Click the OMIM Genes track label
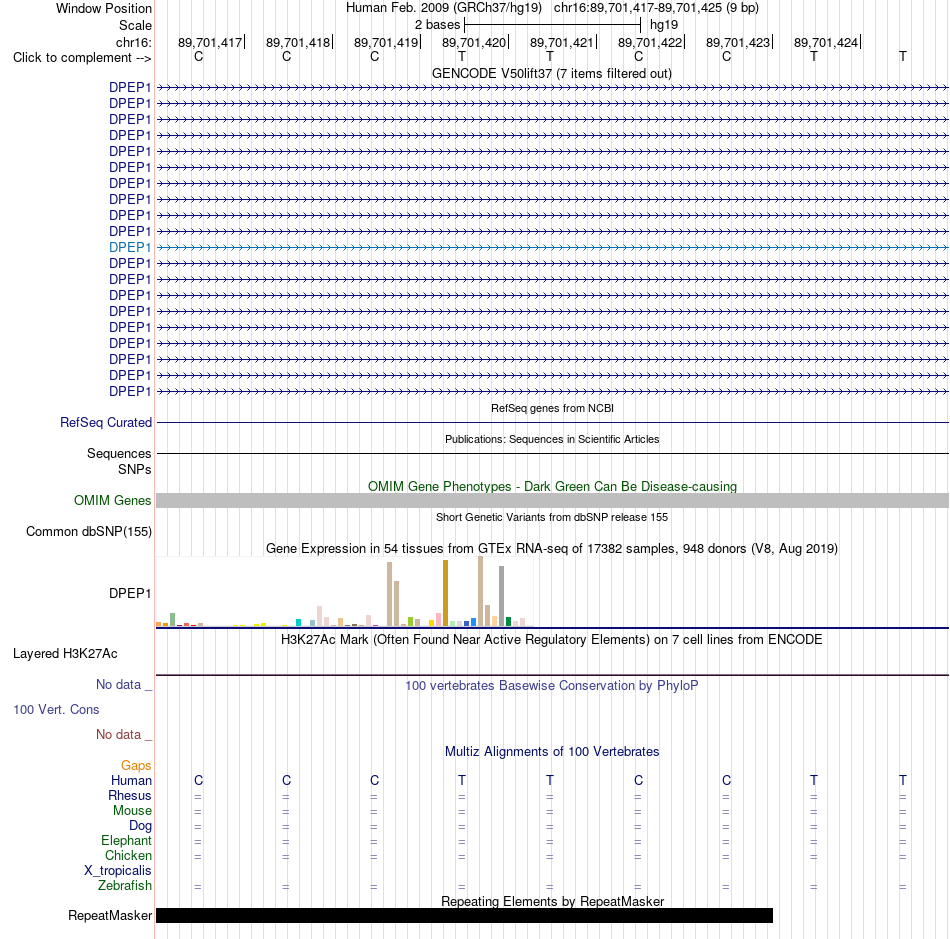 [x=113, y=500]
